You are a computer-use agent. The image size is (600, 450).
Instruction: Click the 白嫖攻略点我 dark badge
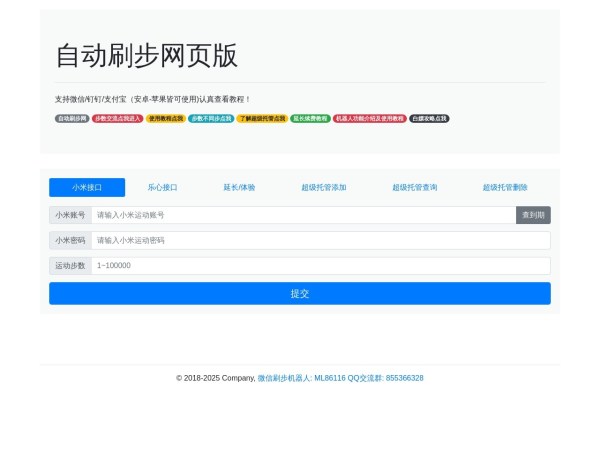click(429, 118)
